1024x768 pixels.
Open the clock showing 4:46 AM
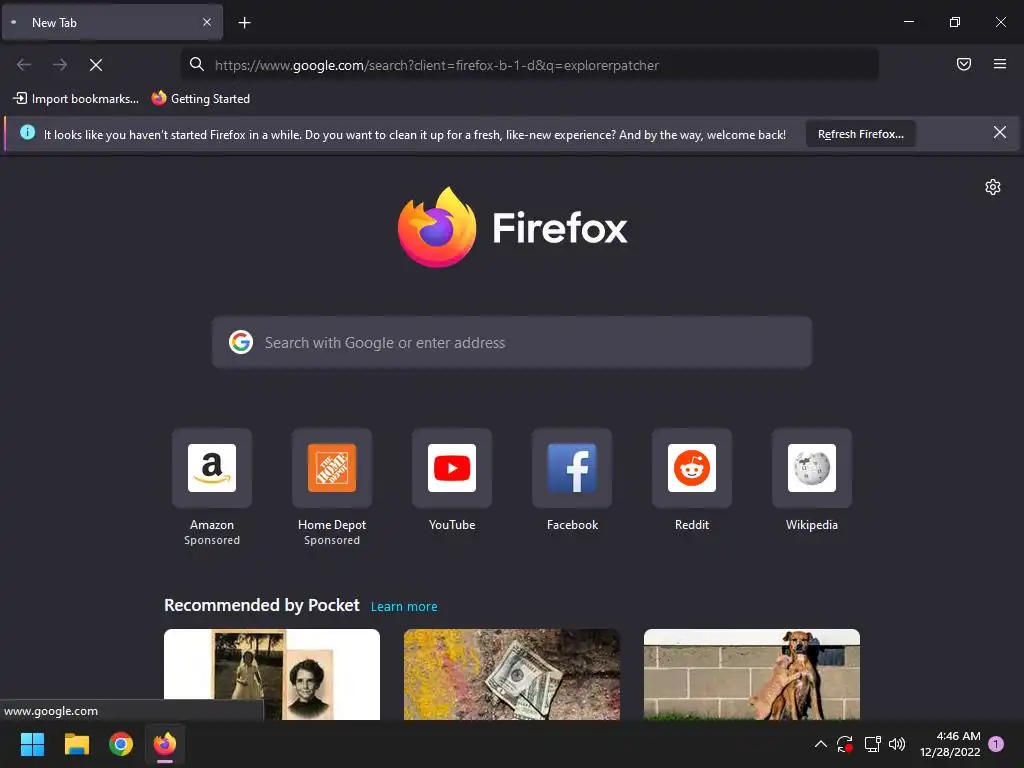tap(950, 744)
